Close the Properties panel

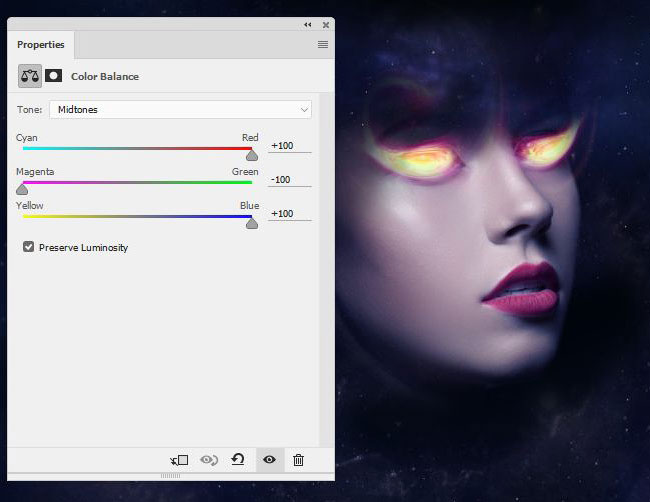(326, 25)
